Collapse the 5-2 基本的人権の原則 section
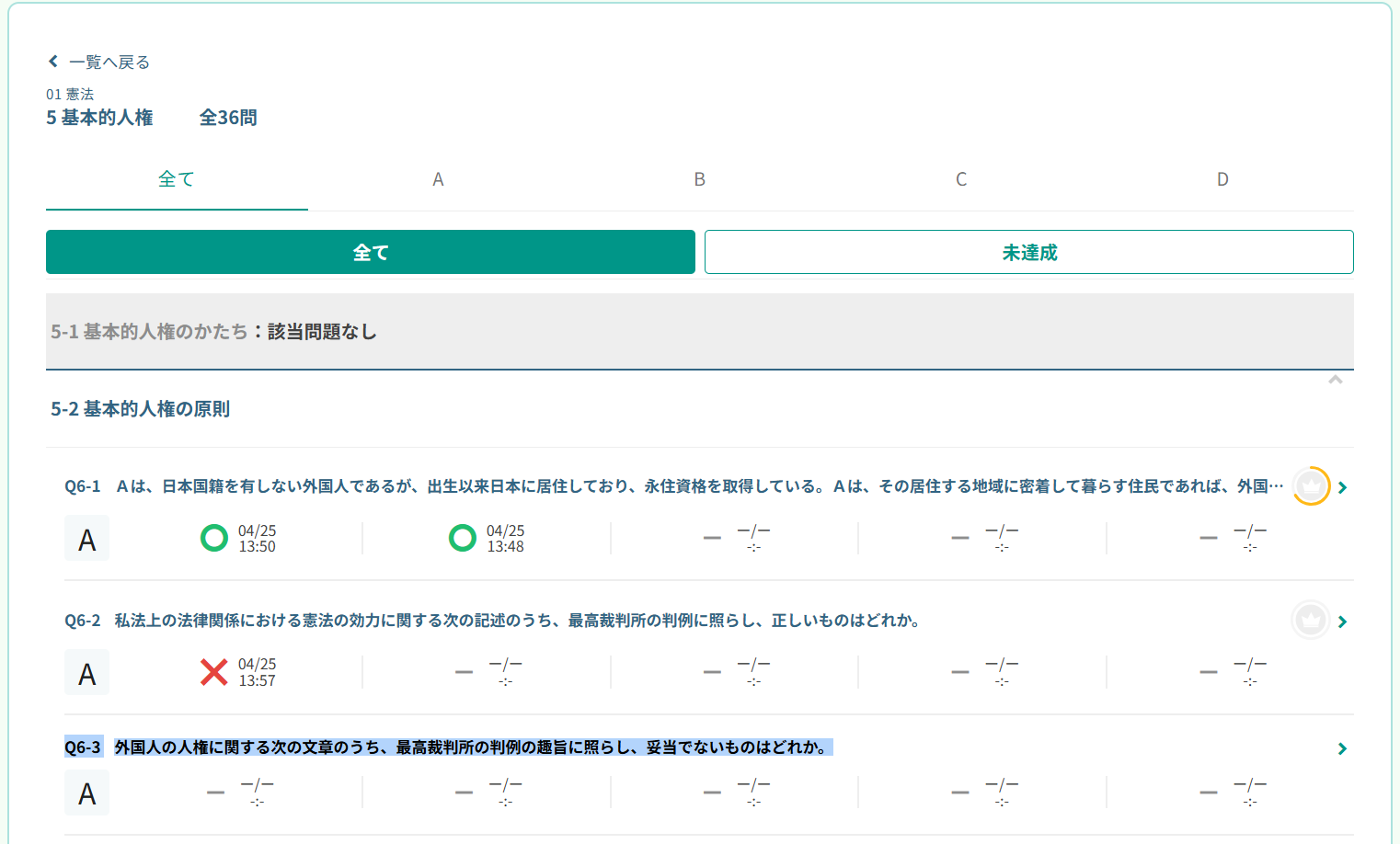 point(1336,380)
